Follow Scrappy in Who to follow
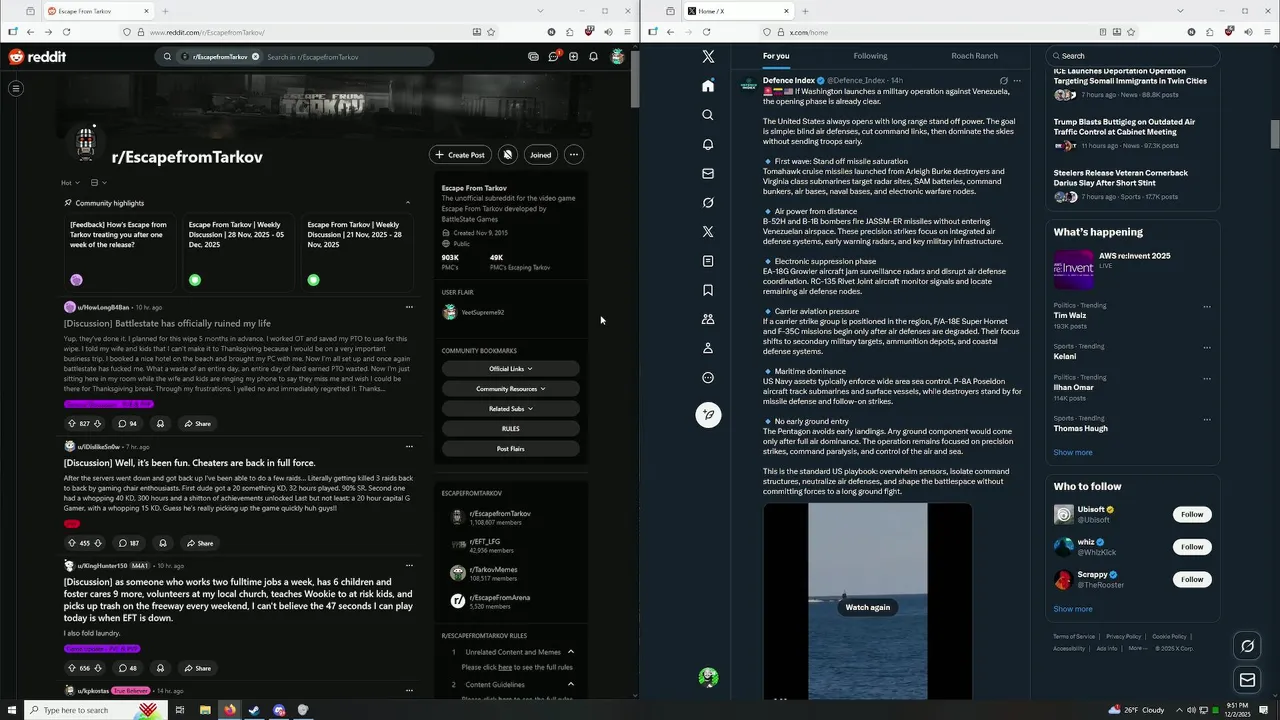The width and height of the screenshot is (1280, 720). pos(1192,580)
